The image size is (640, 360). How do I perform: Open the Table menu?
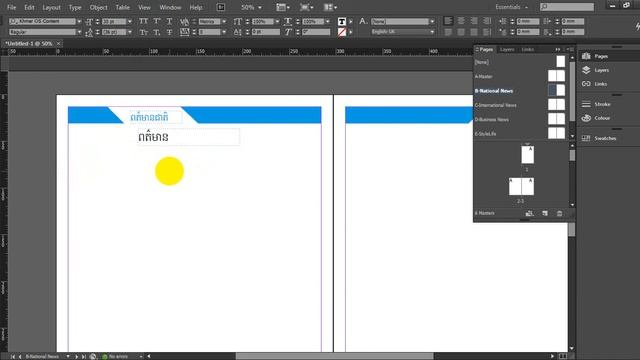(x=122, y=7)
